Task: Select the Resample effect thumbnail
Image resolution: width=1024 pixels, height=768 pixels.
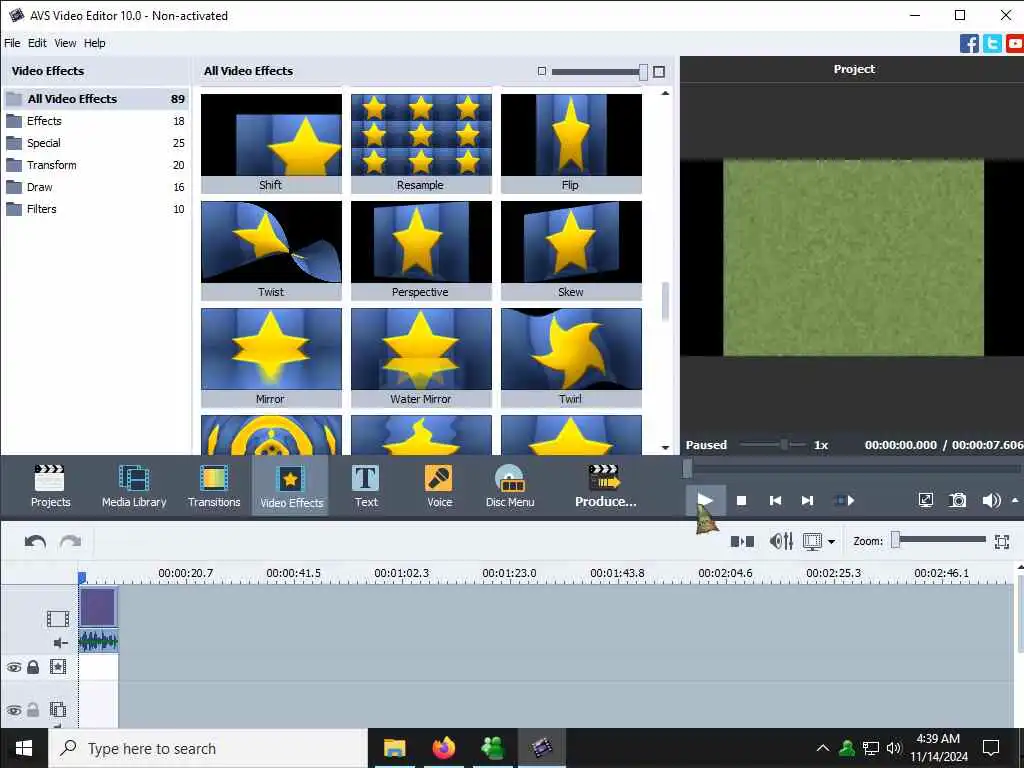Action: point(421,143)
